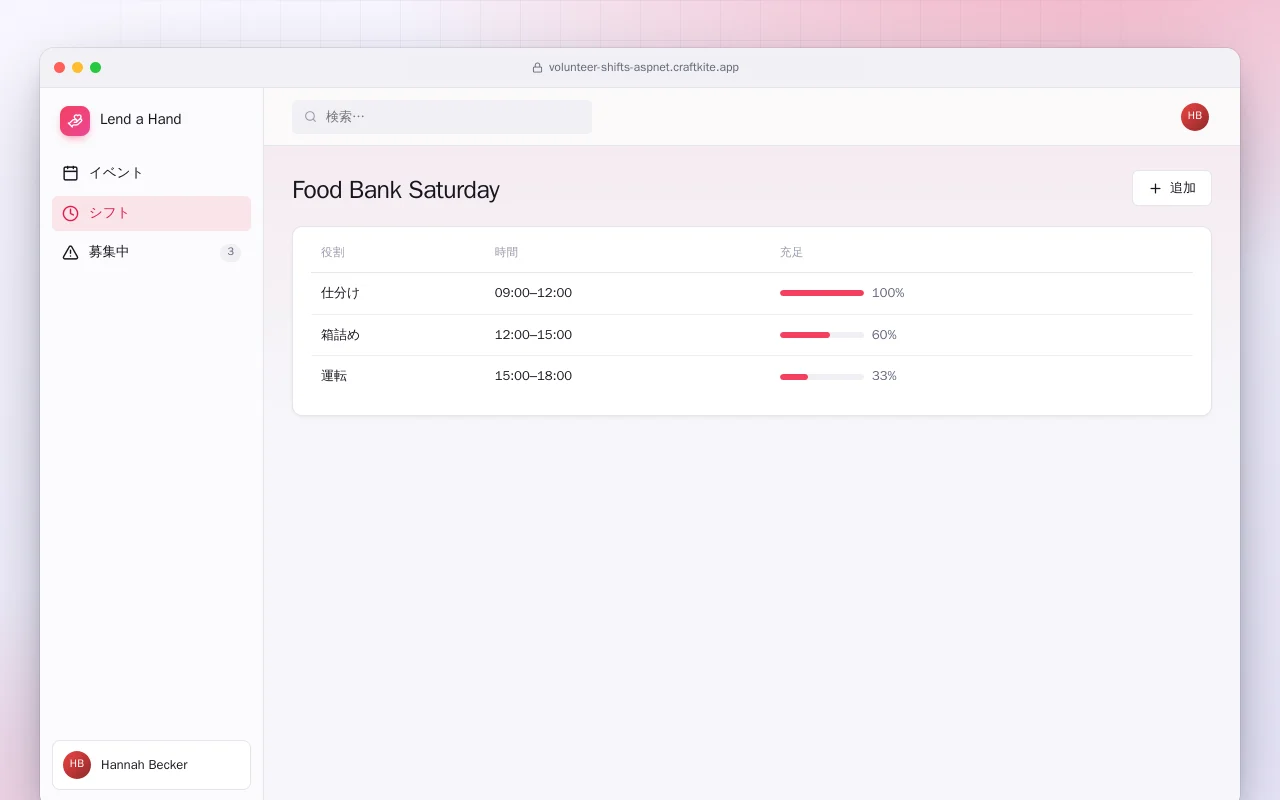This screenshot has height=800, width=1280.
Task: Click the Food Bank Saturday heading
Action: click(x=396, y=190)
